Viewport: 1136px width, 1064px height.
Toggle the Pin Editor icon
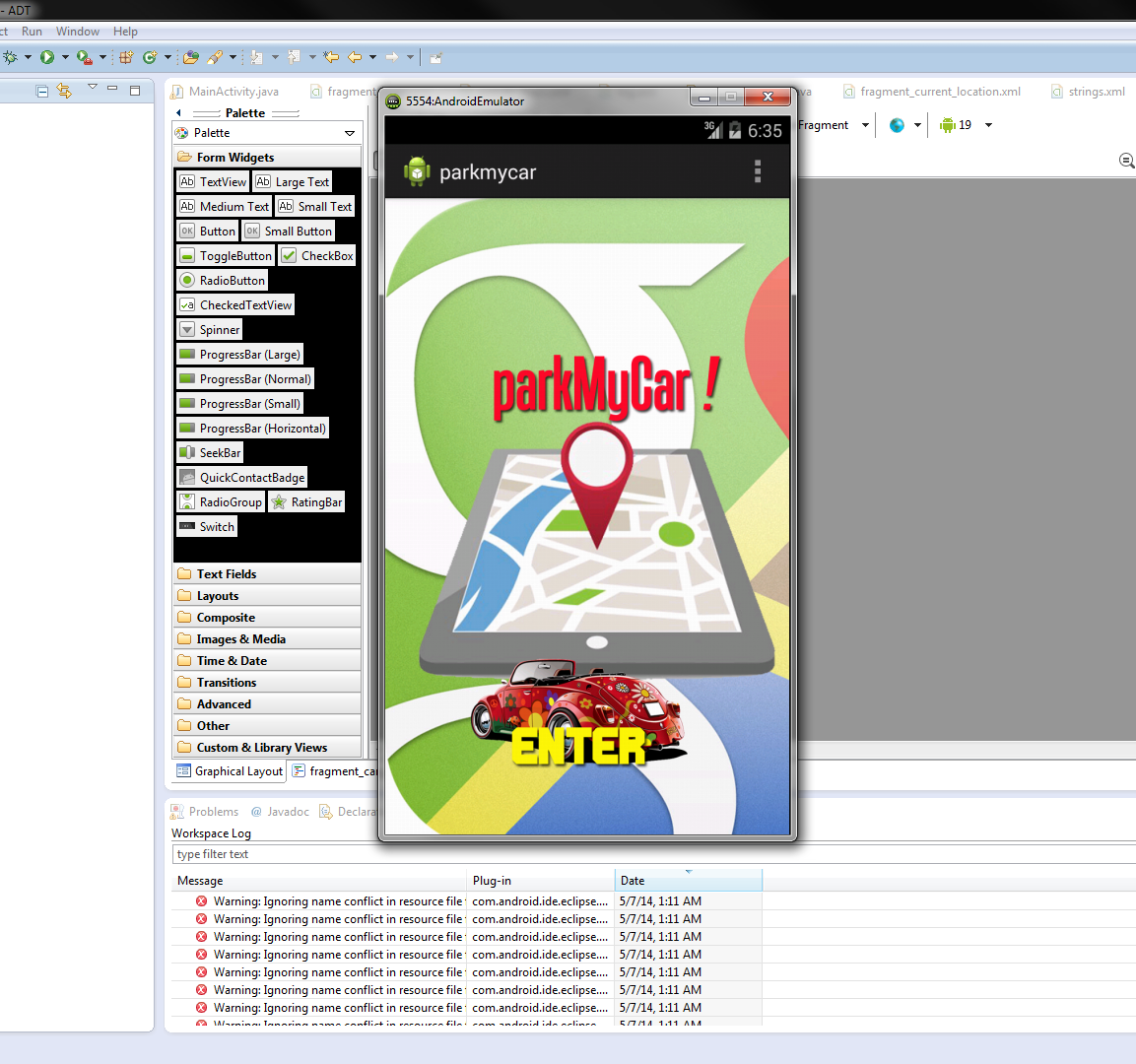(x=435, y=58)
